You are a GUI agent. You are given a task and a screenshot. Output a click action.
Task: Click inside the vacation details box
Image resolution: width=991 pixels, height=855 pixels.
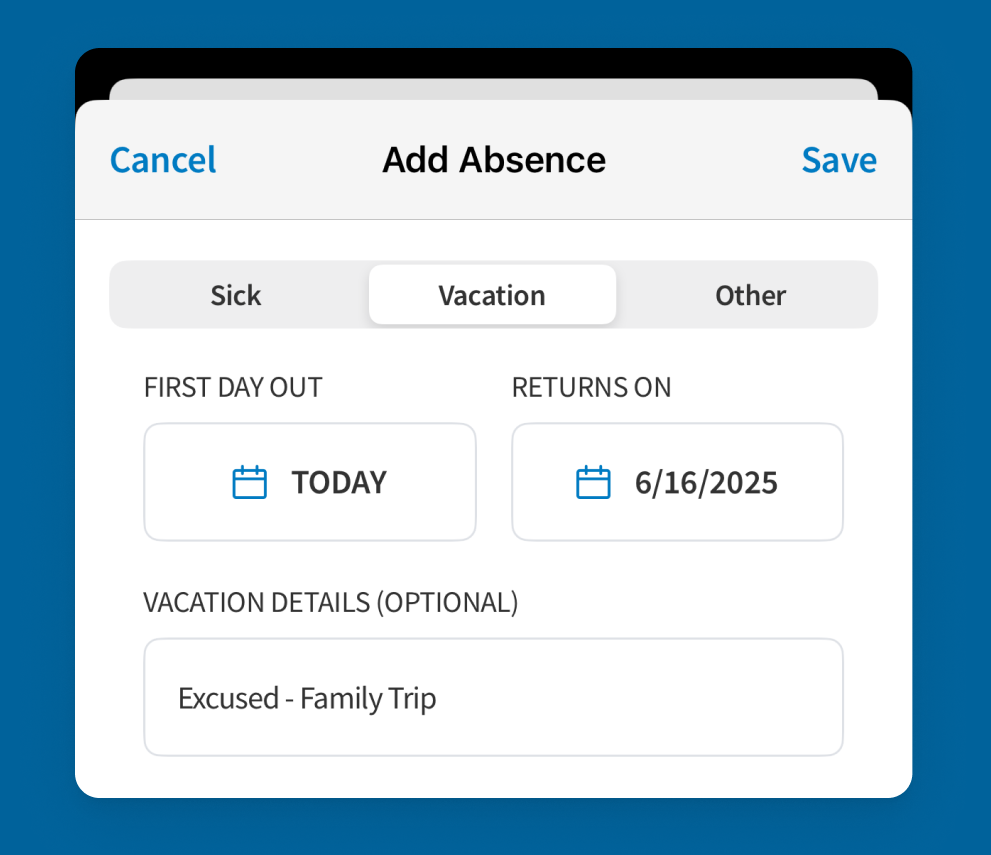[493, 697]
